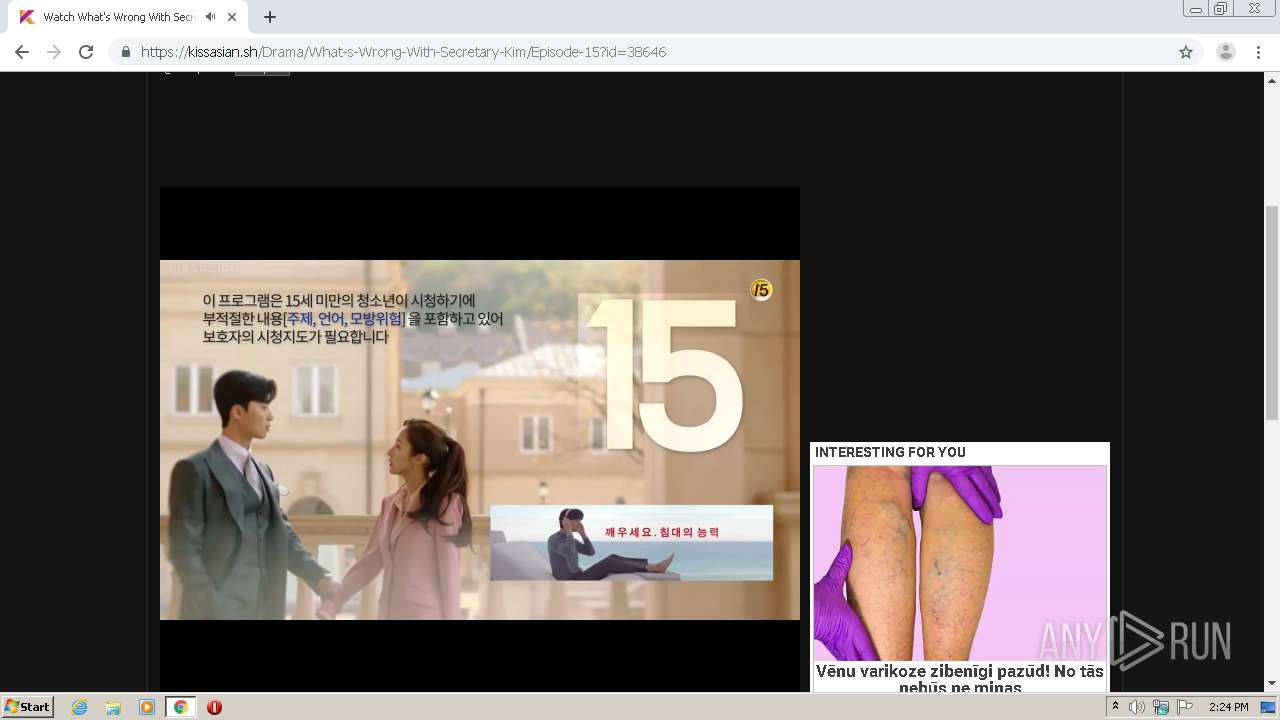Screen dimensions: 1280x720
Task: Click the red stop-sign taskbar icon
Action: click(214, 707)
